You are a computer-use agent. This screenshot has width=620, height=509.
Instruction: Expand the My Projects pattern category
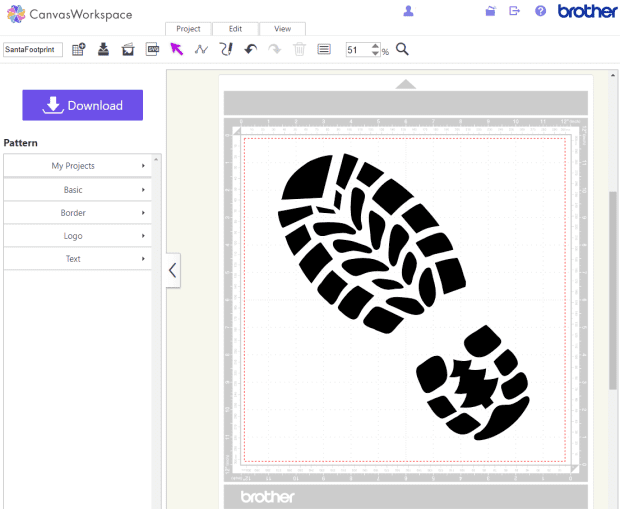(x=78, y=166)
